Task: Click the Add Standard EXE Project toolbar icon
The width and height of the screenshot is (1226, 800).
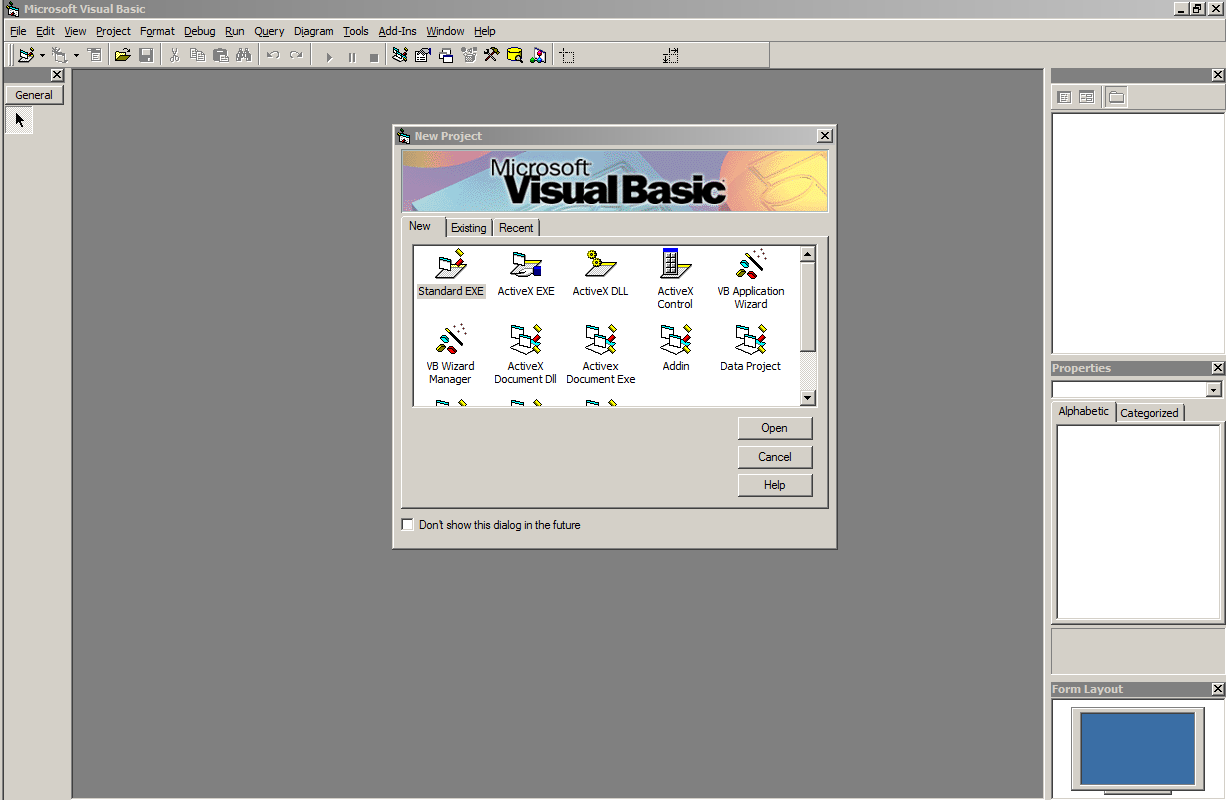Action: point(26,56)
